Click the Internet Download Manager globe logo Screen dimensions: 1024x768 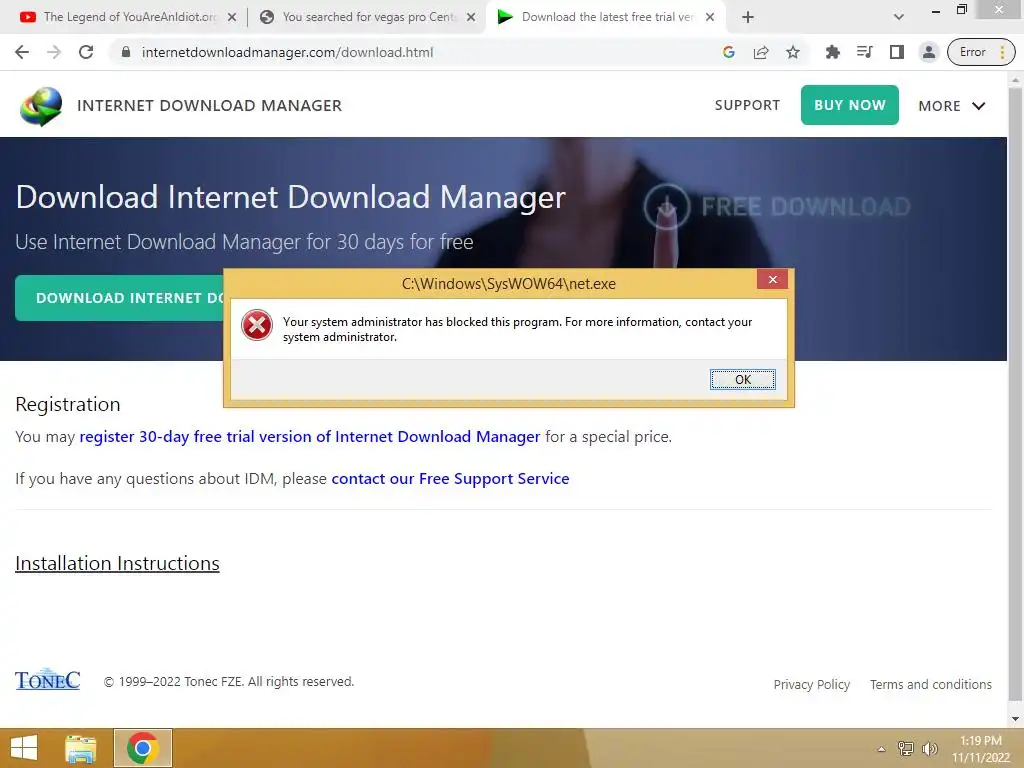(41, 106)
